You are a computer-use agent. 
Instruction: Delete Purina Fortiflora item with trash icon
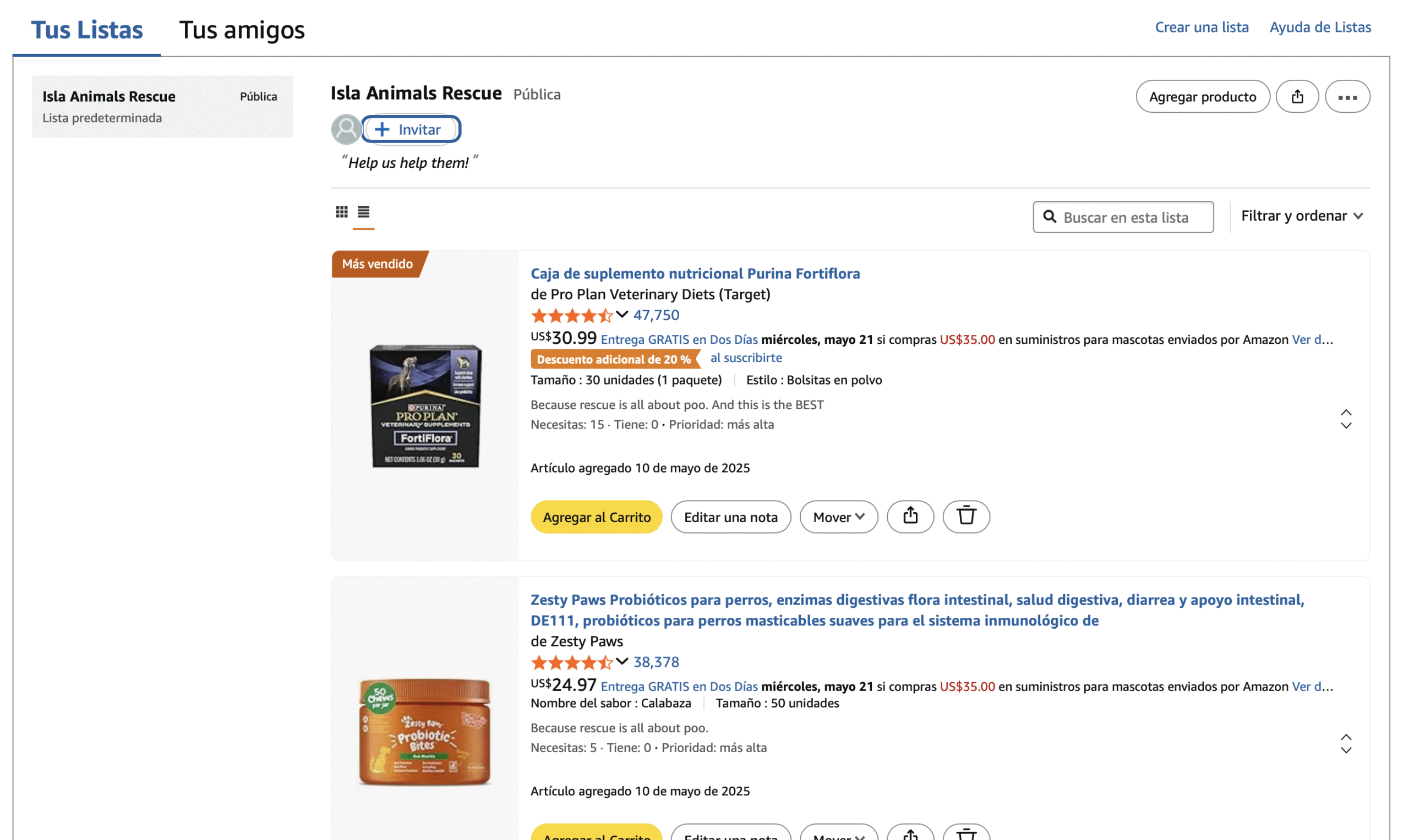click(x=965, y=516)
